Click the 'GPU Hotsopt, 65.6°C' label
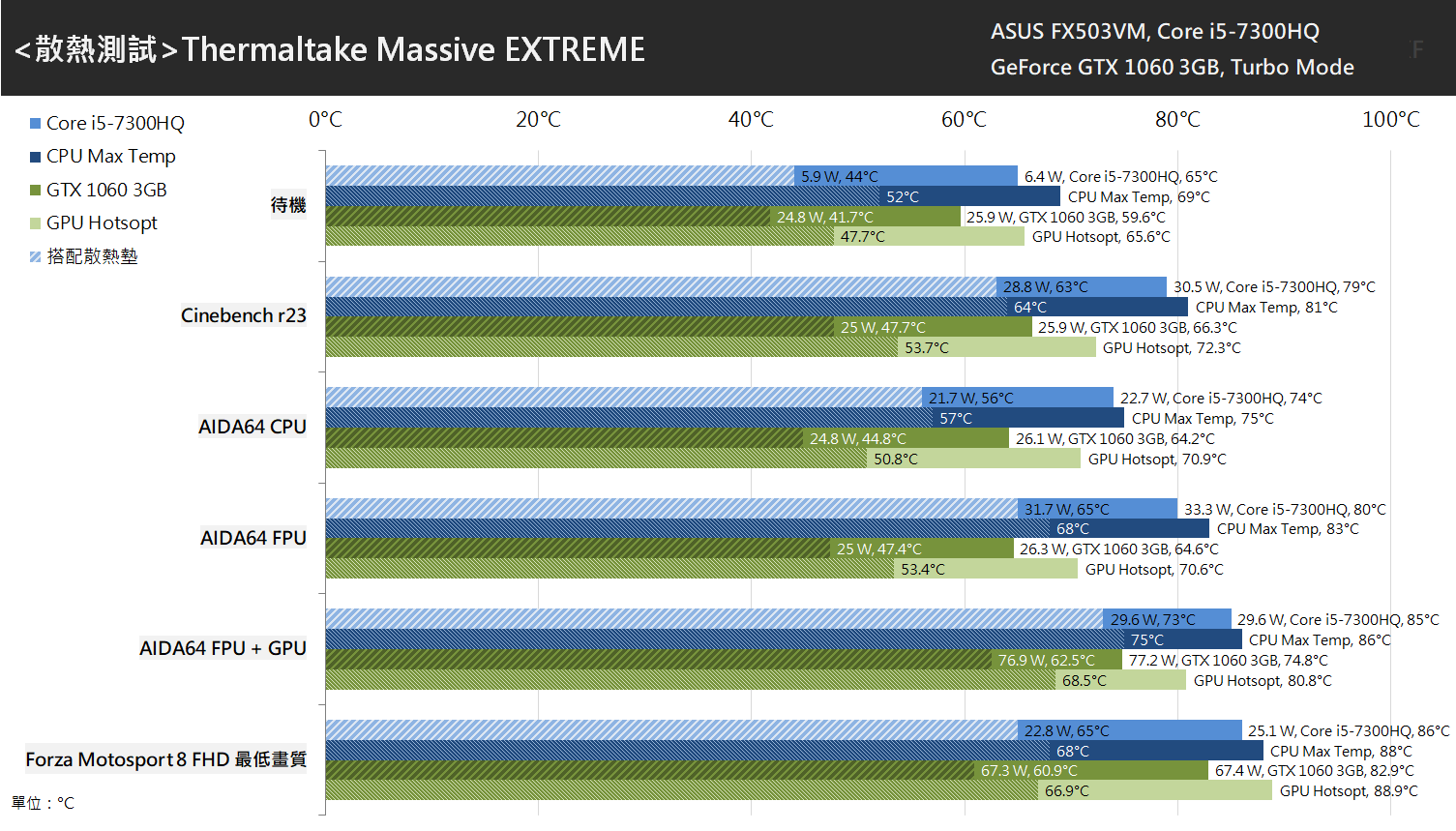This screenshot has width=1456, height=831. pyautogui.click(x=1101, y=236)
